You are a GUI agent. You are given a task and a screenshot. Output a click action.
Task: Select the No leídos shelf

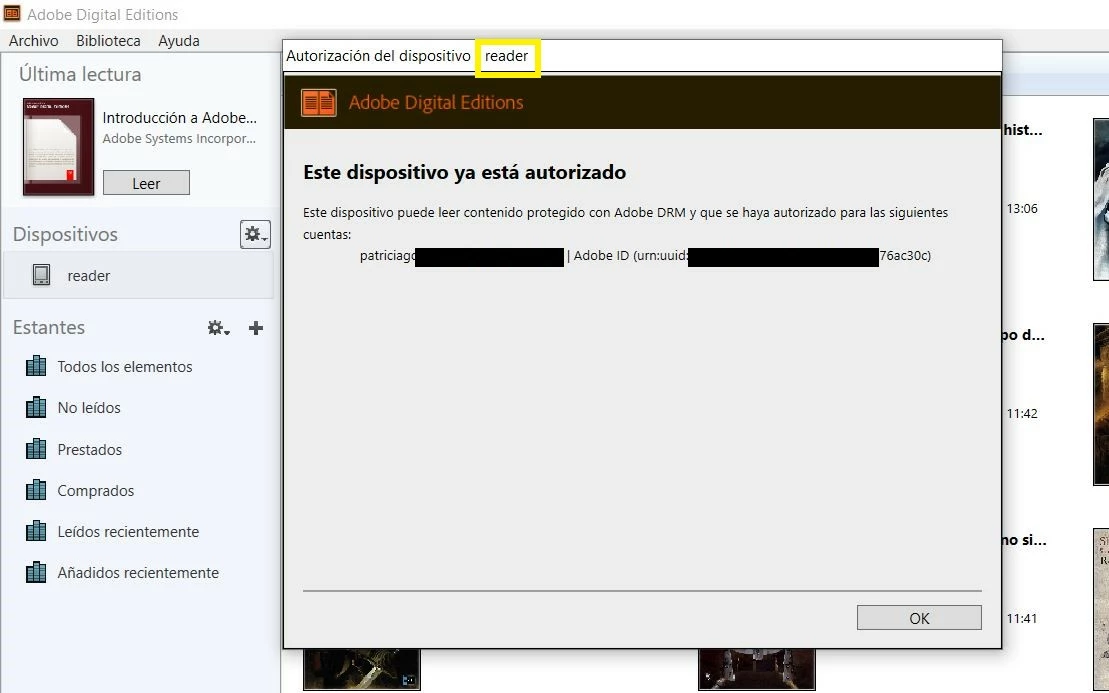coord(89,407)
